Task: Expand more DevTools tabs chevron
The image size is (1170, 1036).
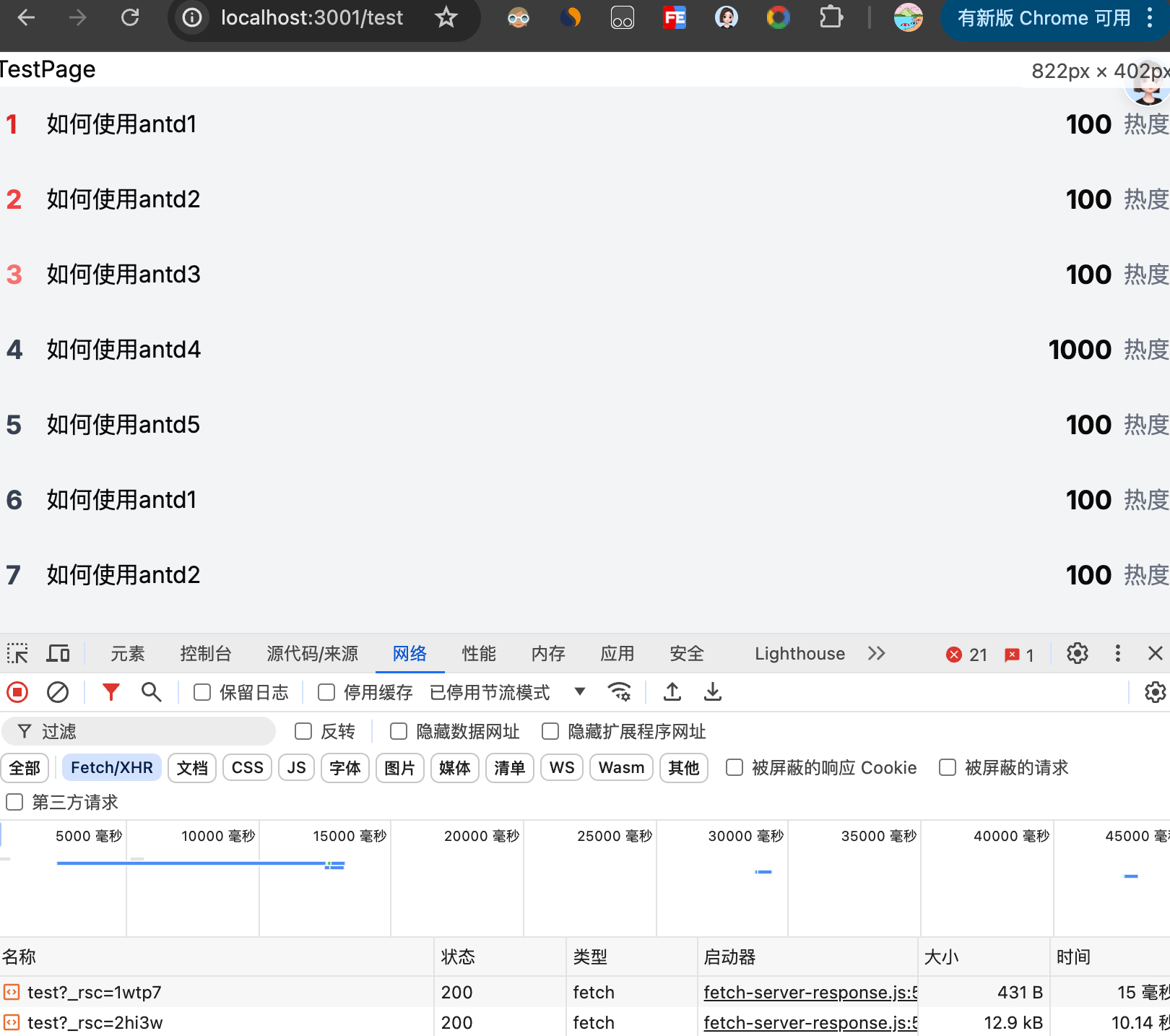Action: coord(877,654)
